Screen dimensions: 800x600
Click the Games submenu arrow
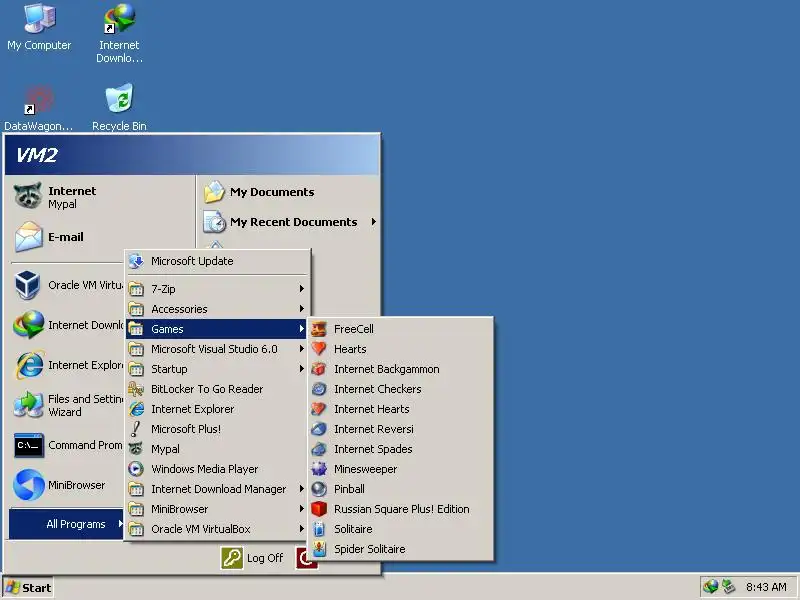pos(302,329)
